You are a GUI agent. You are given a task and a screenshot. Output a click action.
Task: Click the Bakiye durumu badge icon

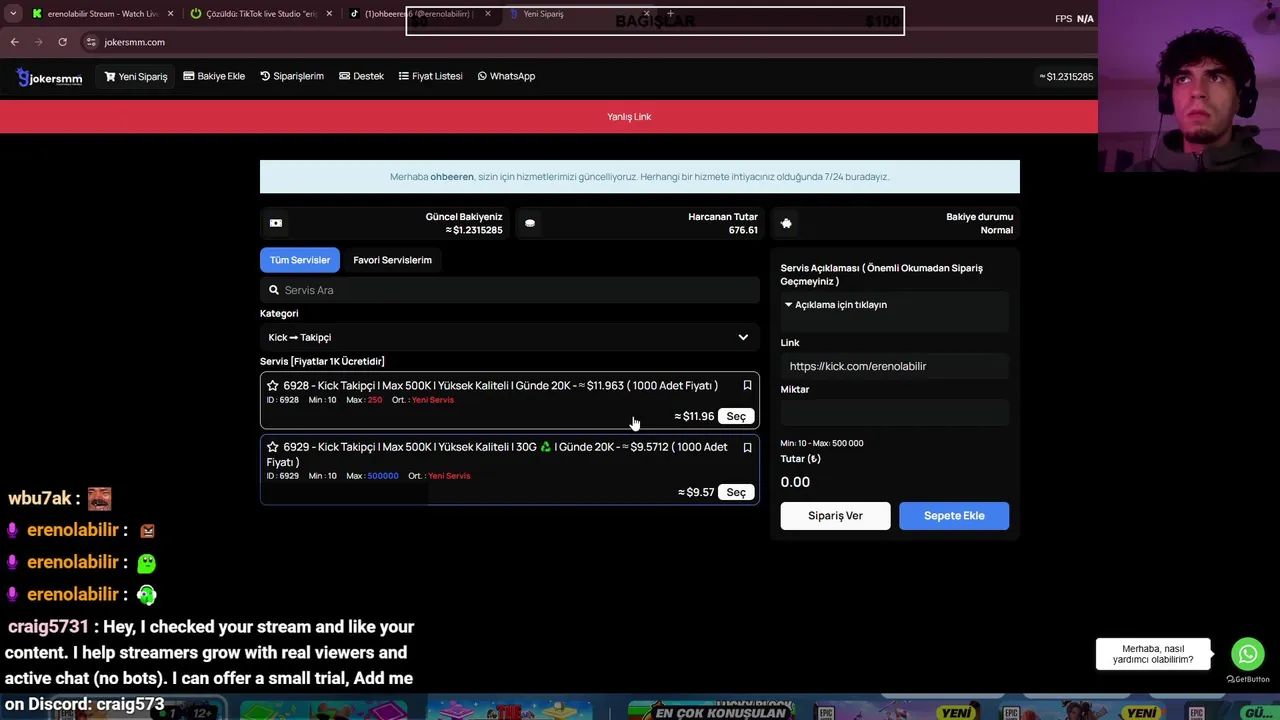click(786, 223)
